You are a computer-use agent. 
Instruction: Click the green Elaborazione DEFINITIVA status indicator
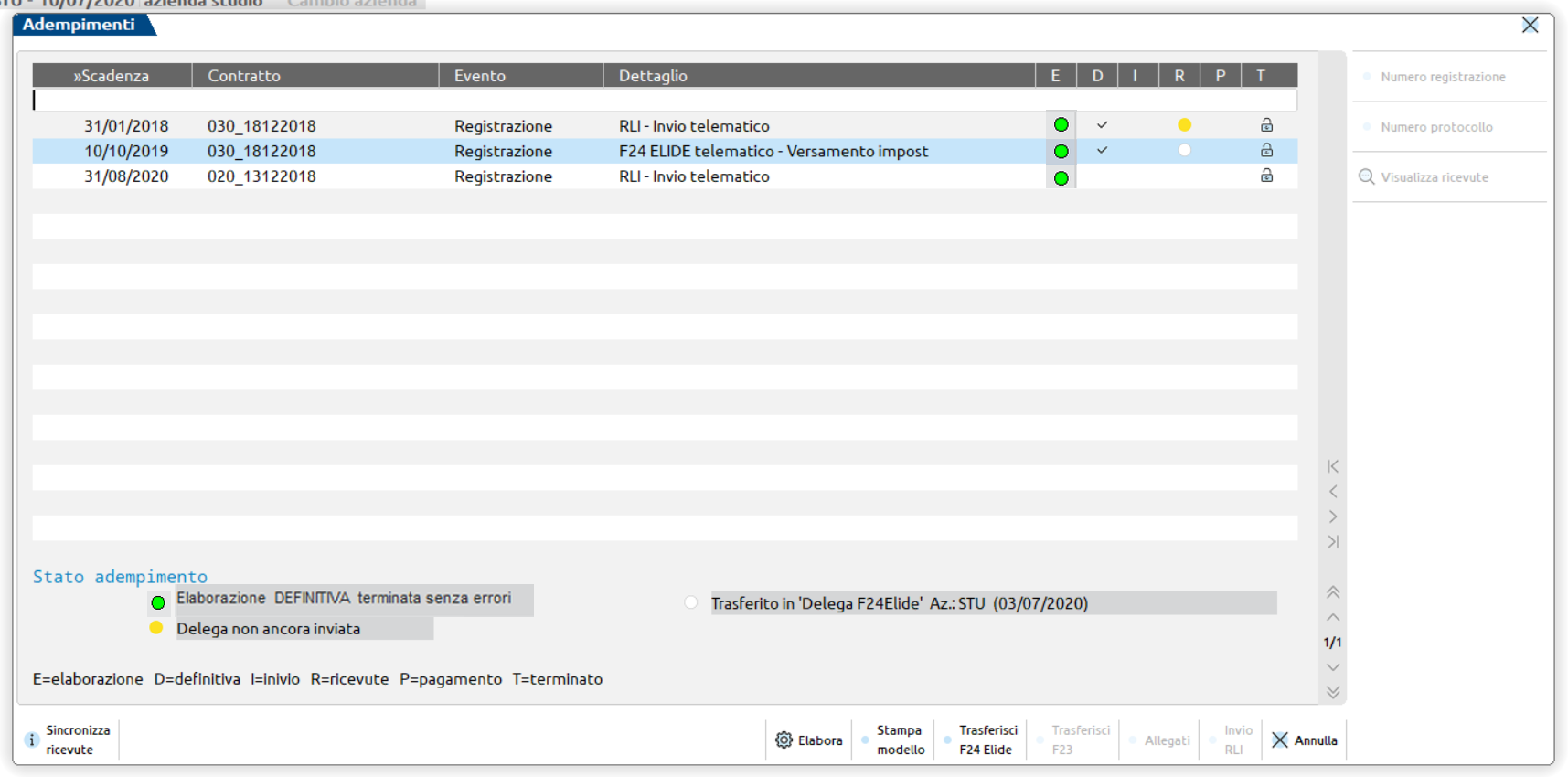coord(158,602)
